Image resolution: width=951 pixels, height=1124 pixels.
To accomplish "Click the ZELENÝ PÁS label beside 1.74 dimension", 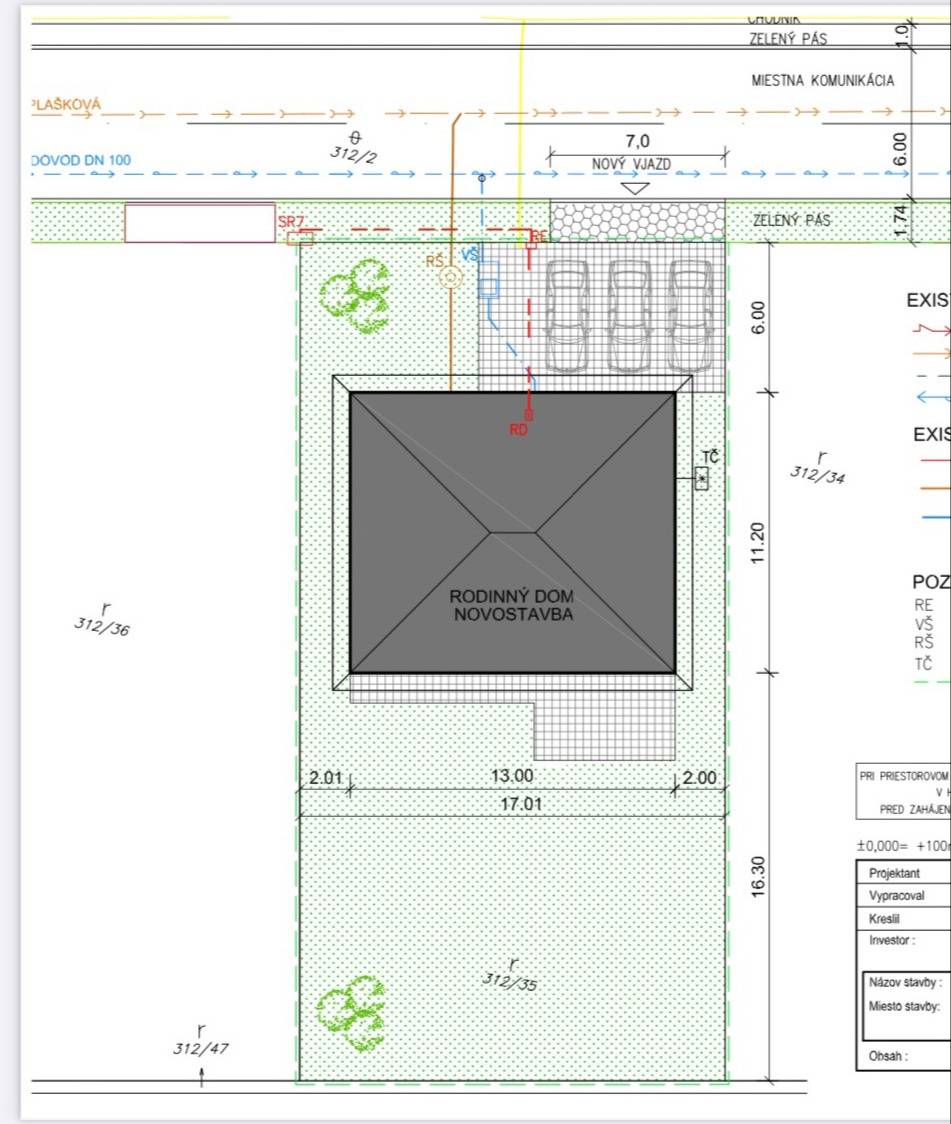I will (x=791, y=220).
